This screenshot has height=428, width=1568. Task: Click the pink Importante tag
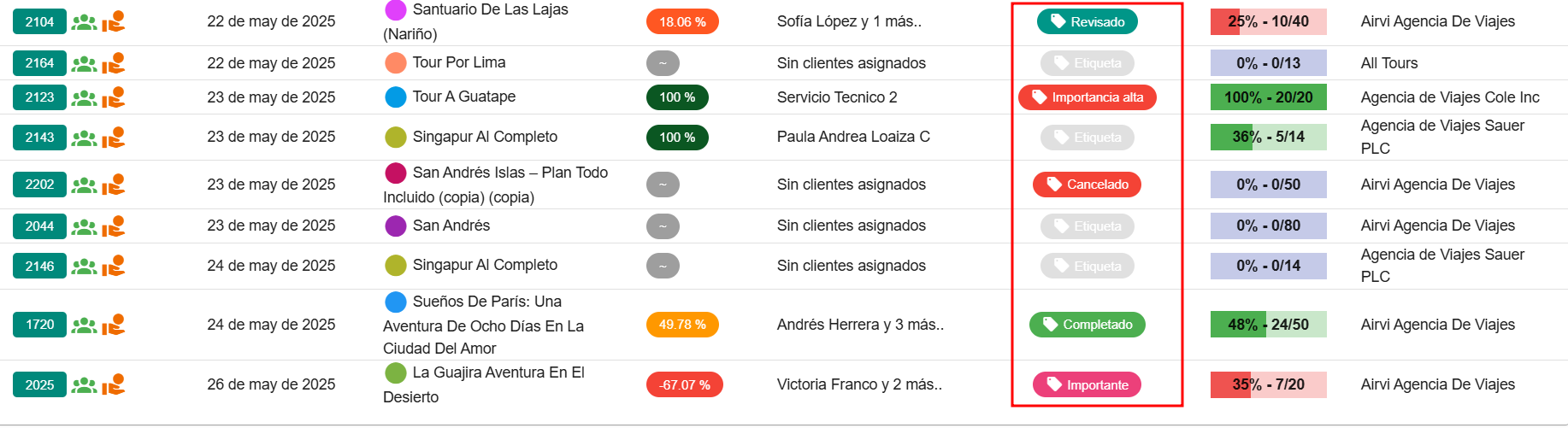(1087, 385)
